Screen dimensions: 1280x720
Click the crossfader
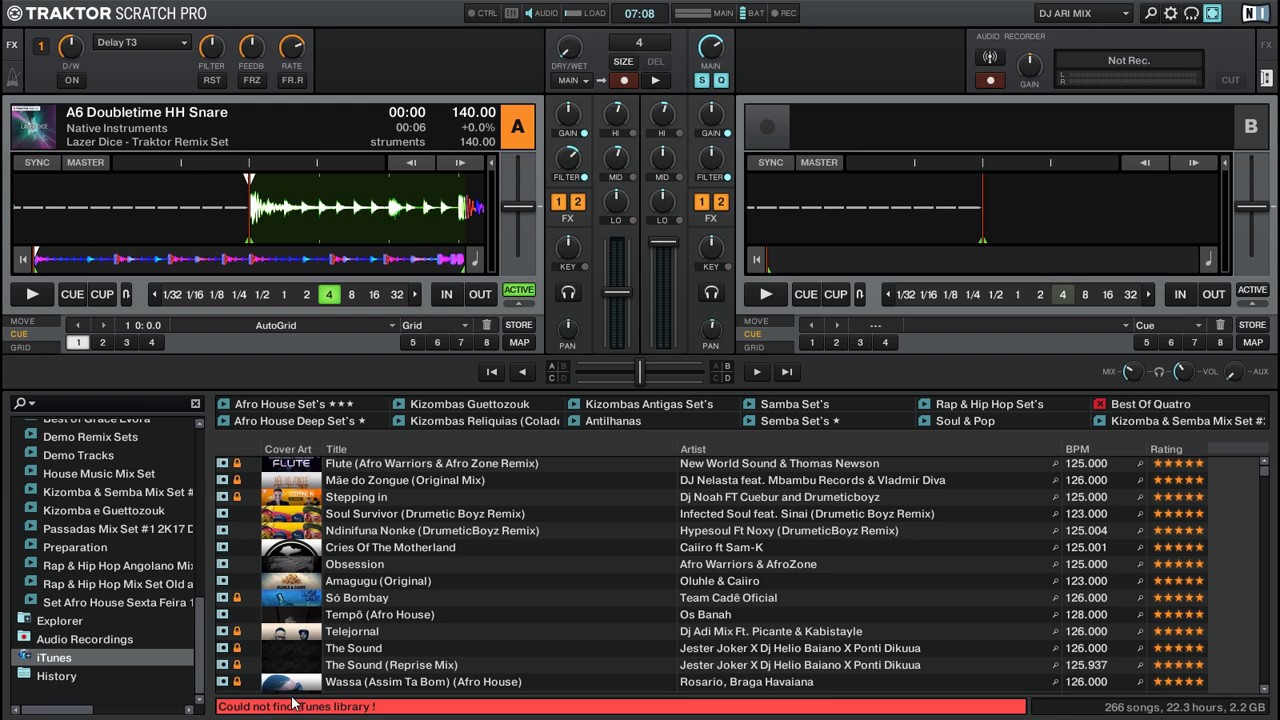point(640,372)
